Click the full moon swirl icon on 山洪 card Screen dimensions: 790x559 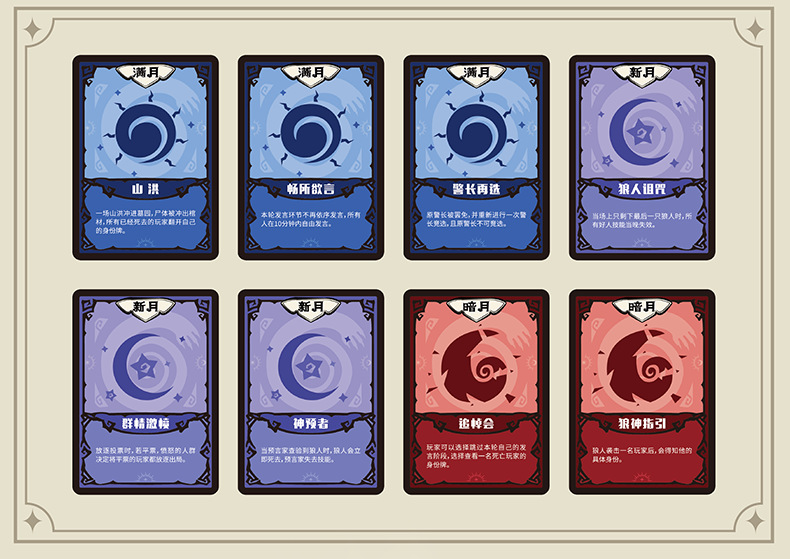tap(146, 133)
